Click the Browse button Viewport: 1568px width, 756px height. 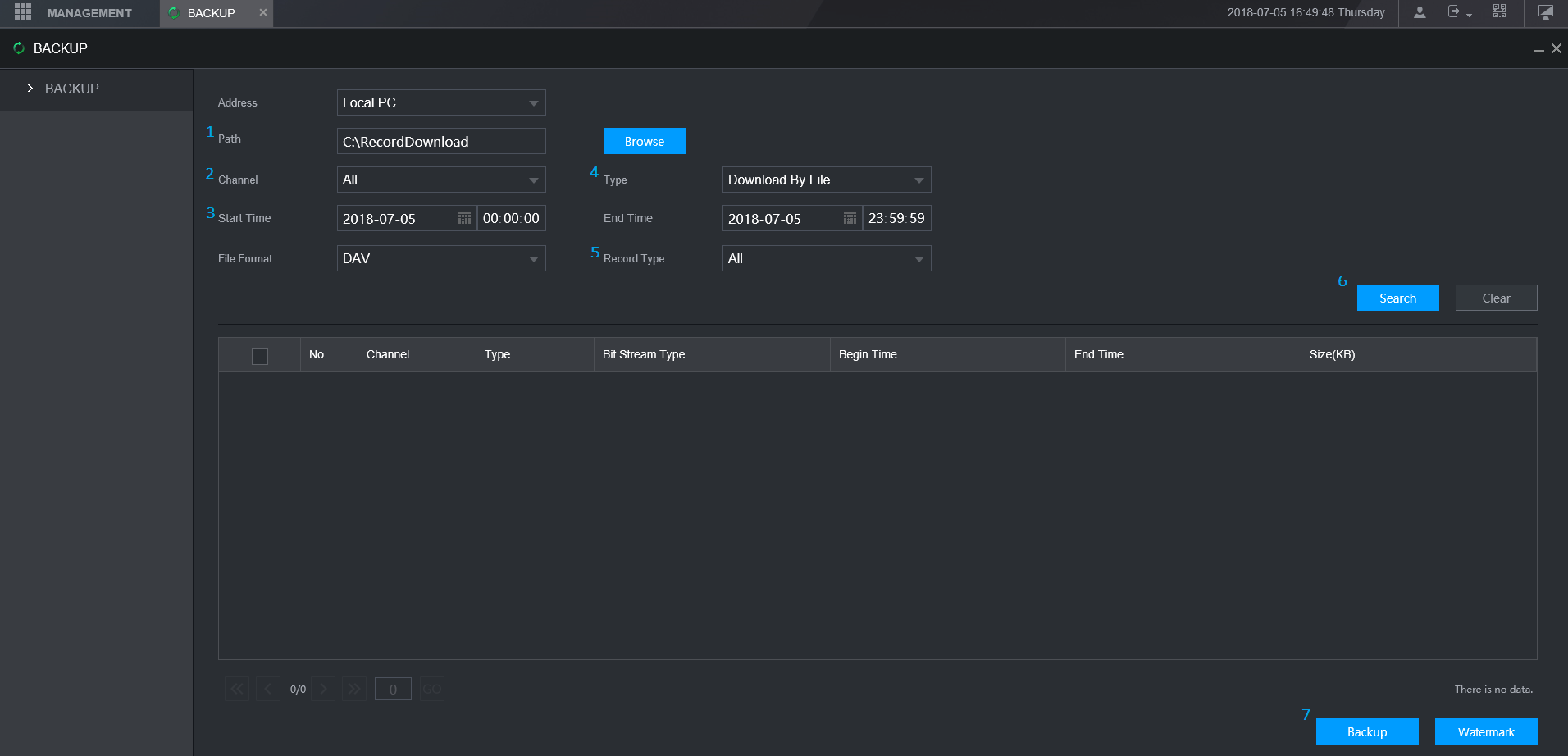644,141
